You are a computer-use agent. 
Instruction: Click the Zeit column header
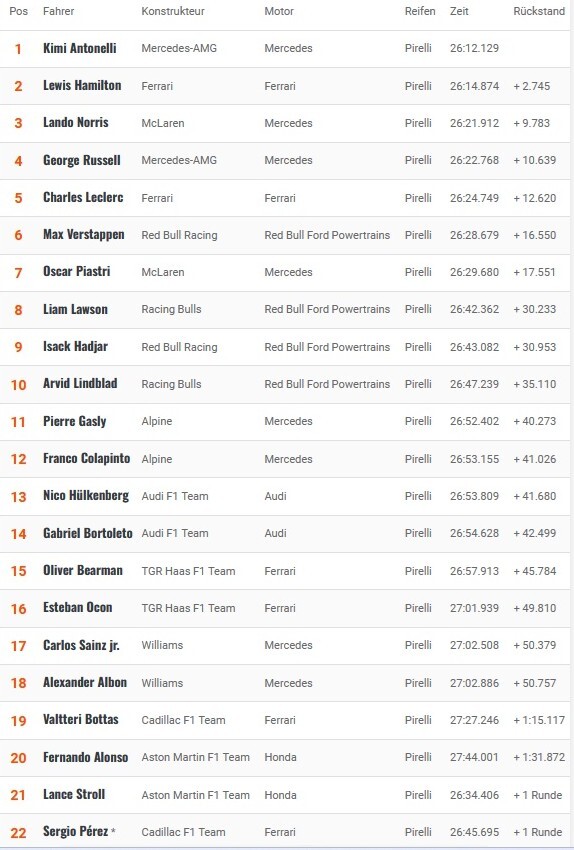[459, 11]
